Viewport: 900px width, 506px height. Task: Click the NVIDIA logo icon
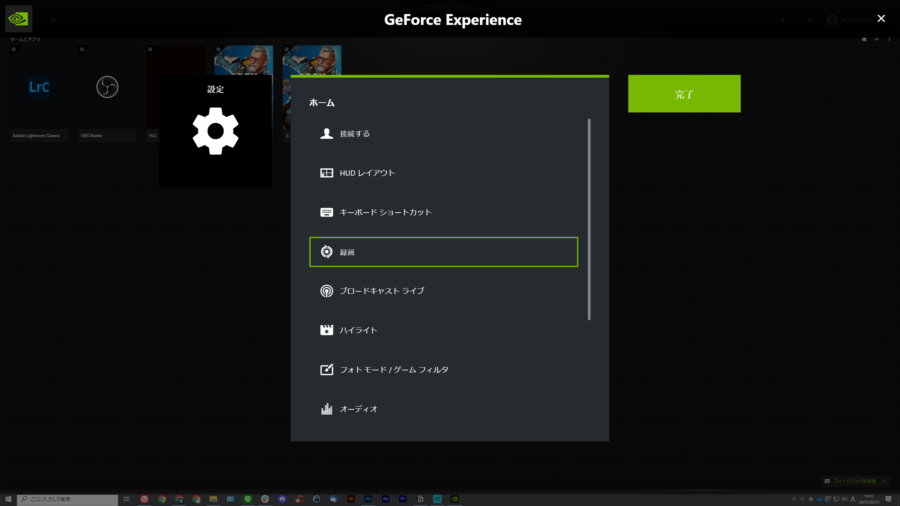click(x=18, y=19)
